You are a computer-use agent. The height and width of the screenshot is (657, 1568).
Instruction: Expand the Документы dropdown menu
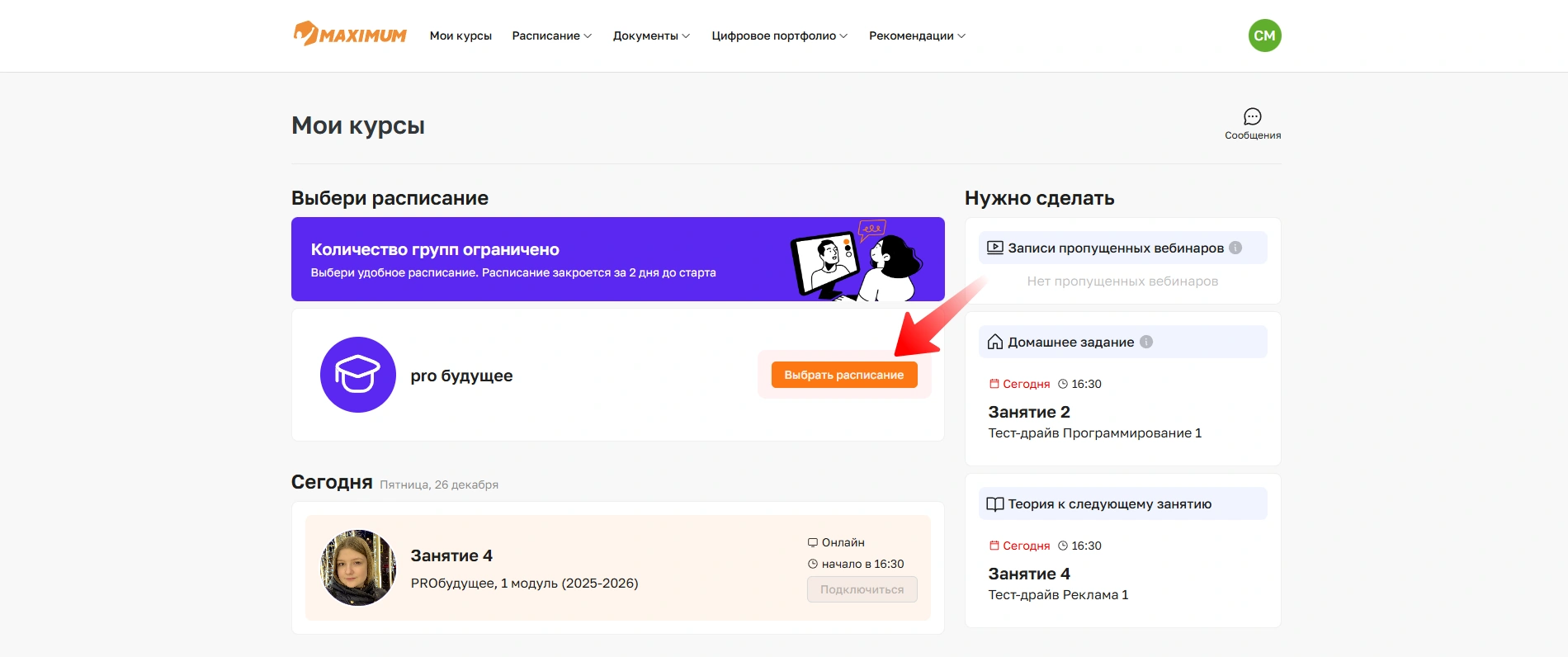tap(651, 35)
